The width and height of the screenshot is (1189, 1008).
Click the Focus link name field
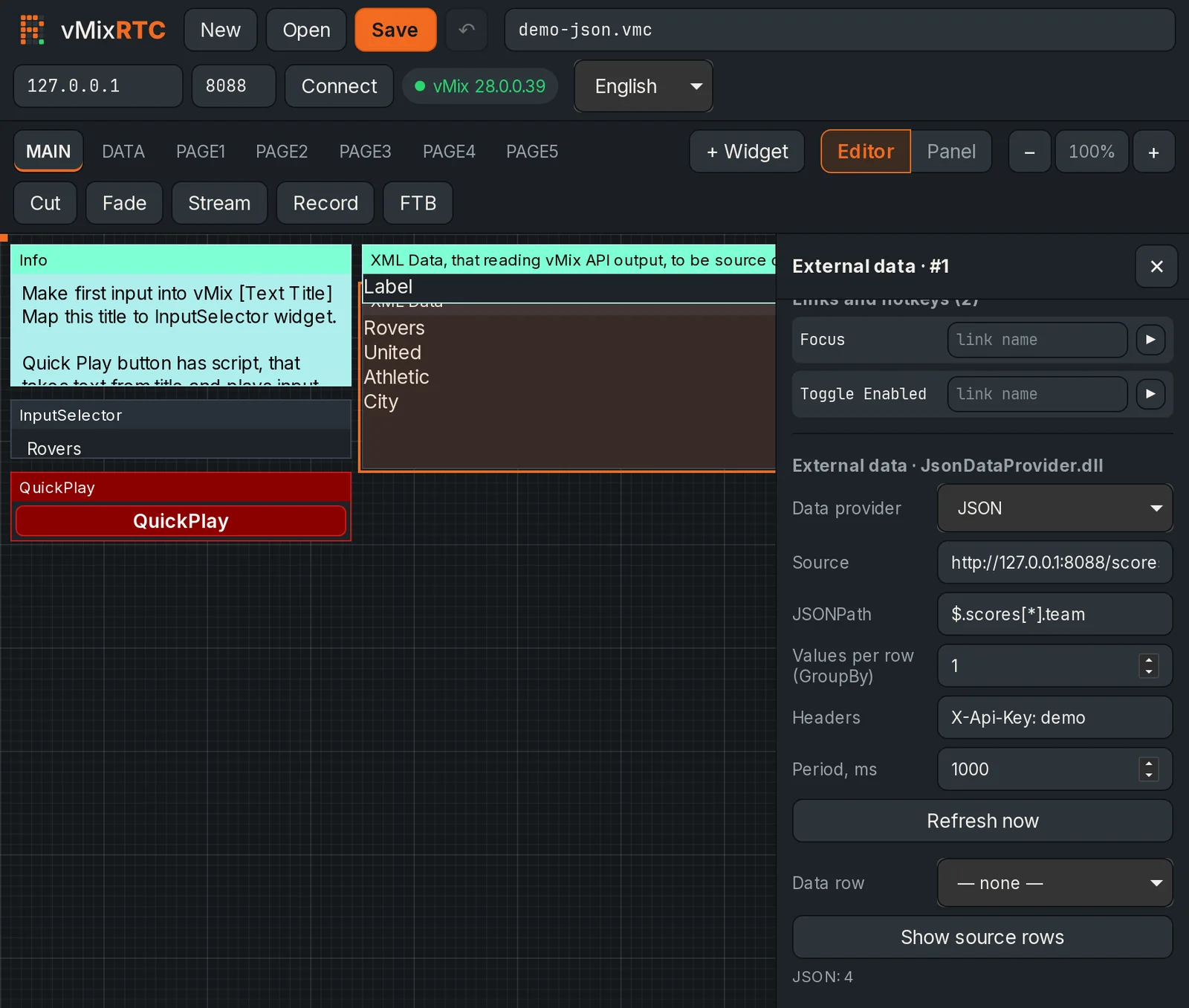click(1037, 340)
